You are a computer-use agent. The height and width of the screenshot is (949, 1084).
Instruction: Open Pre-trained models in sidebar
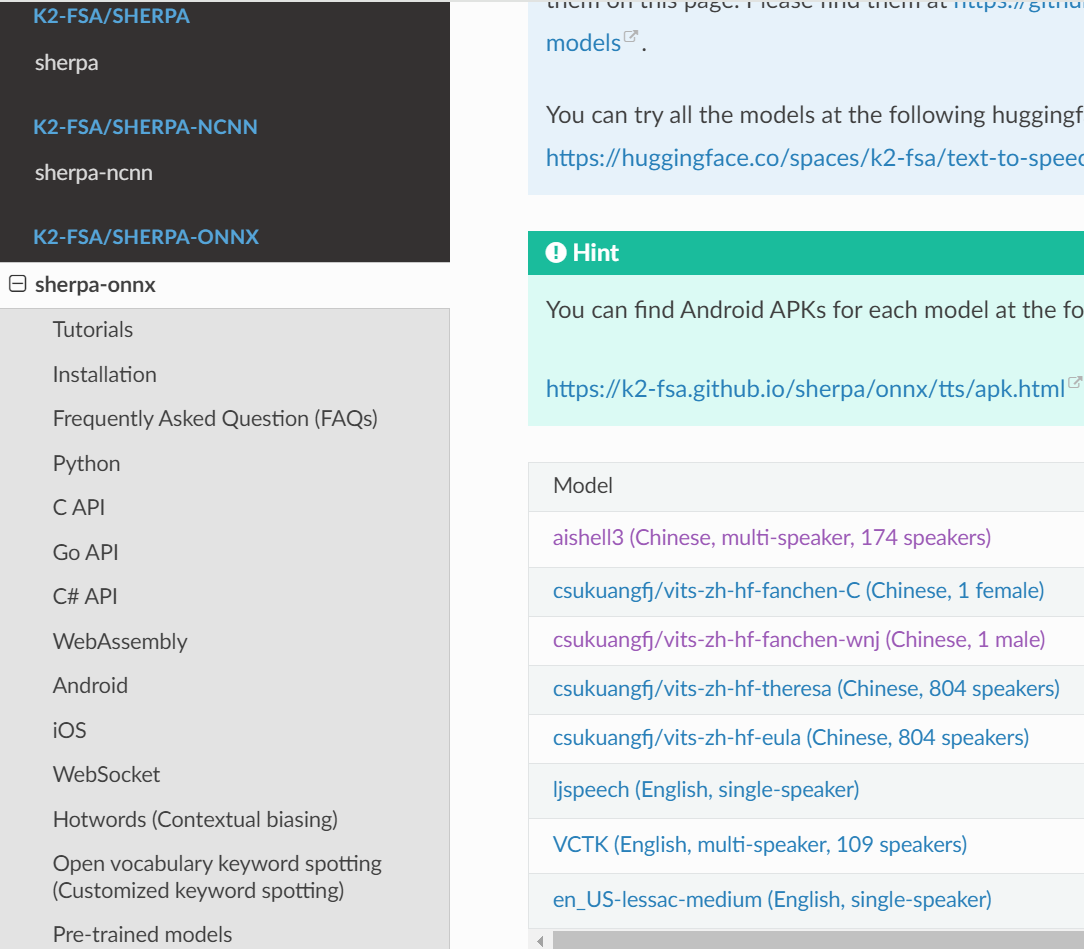click(142, 935)
